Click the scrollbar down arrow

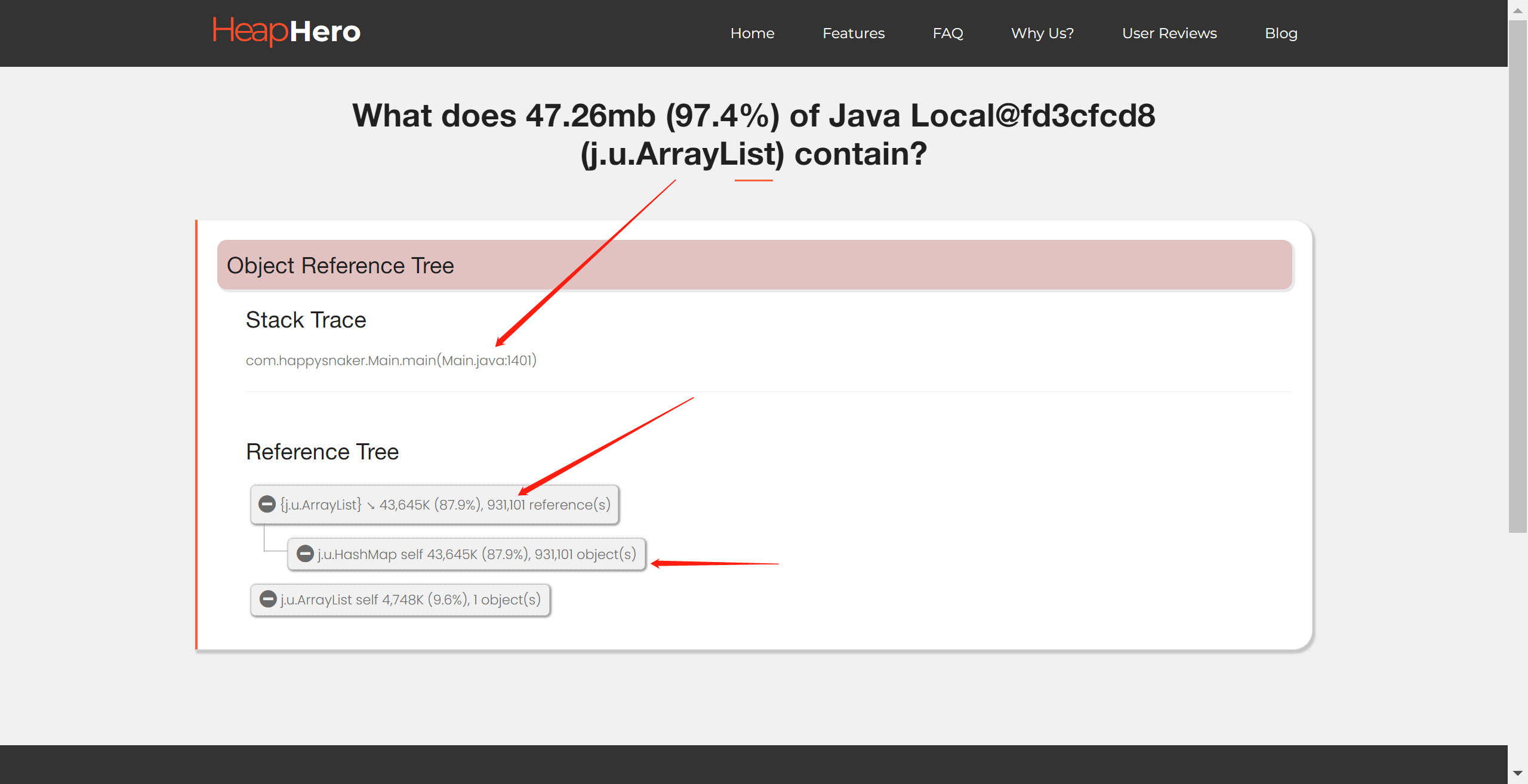point(1517,773)
